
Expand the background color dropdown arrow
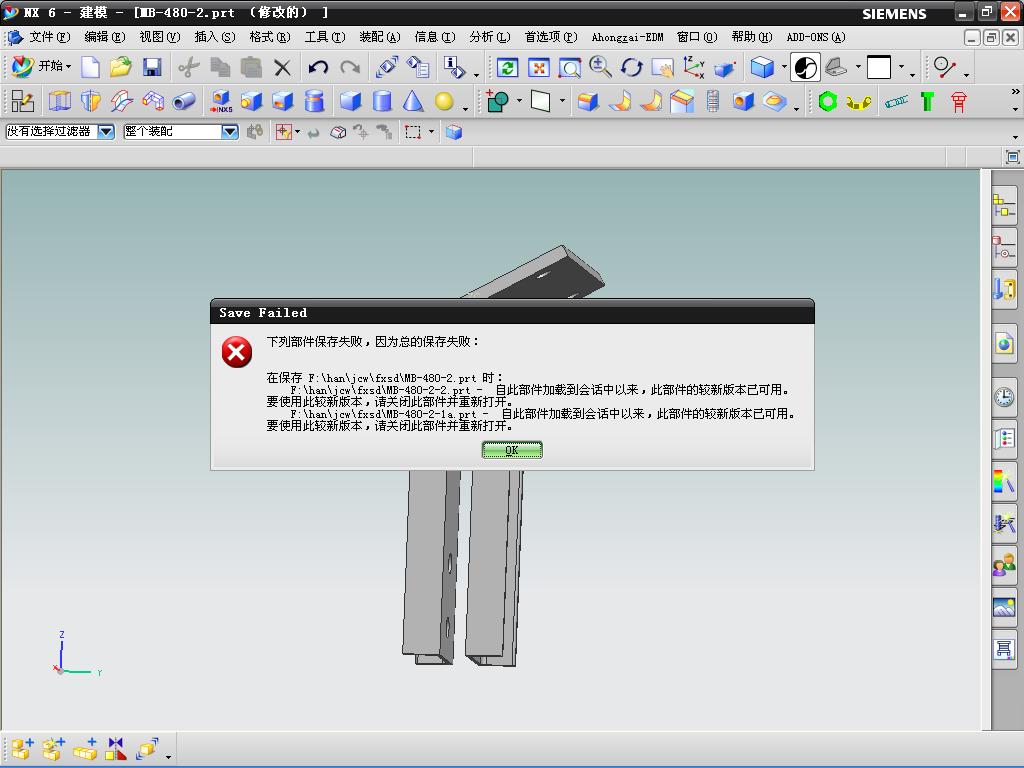coord(902,67)
